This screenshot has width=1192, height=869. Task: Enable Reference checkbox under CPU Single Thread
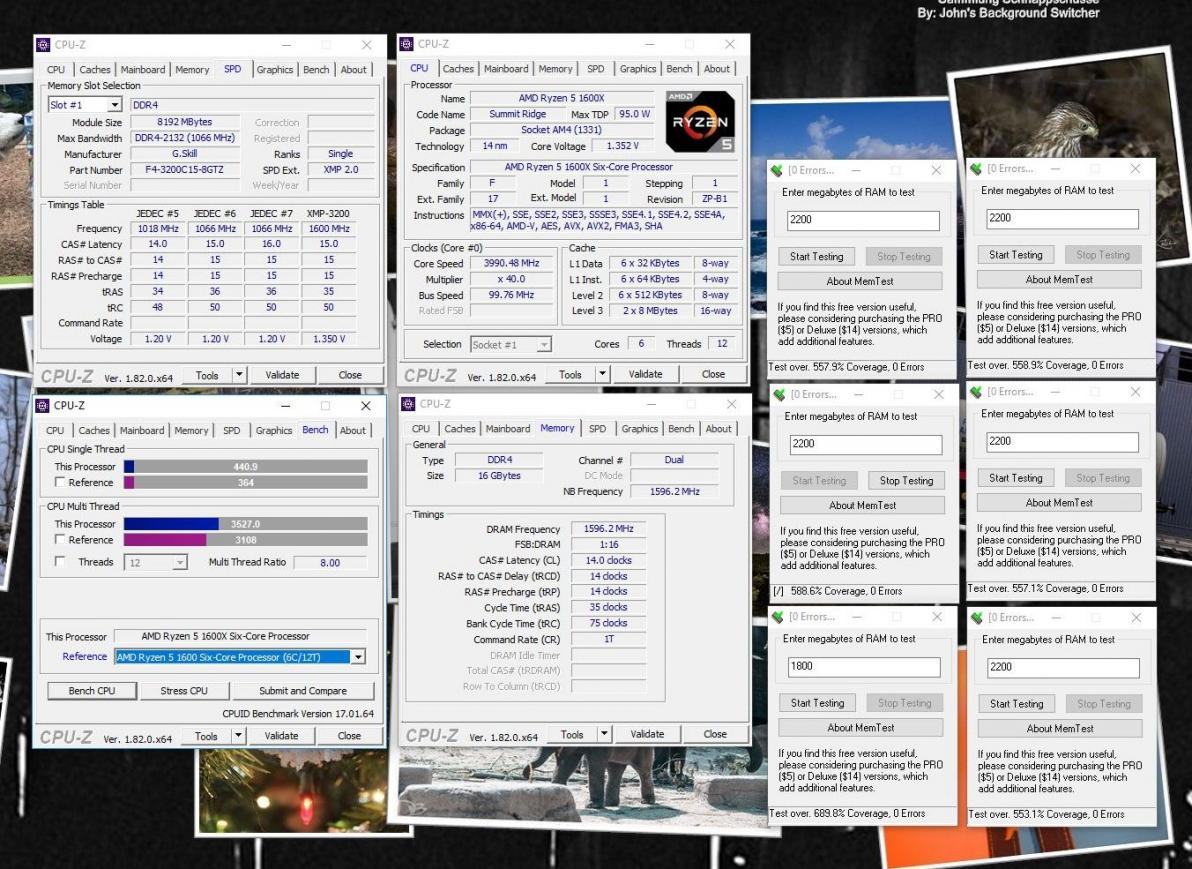(x=60, y=483)
